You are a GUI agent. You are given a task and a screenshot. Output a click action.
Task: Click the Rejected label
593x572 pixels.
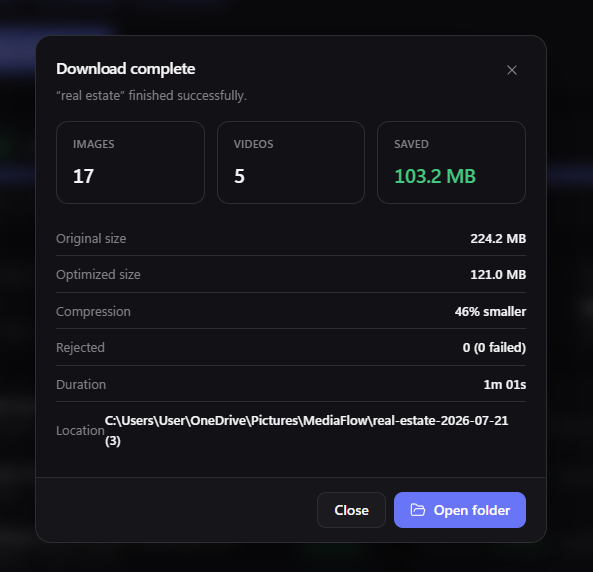pos(80,348)
